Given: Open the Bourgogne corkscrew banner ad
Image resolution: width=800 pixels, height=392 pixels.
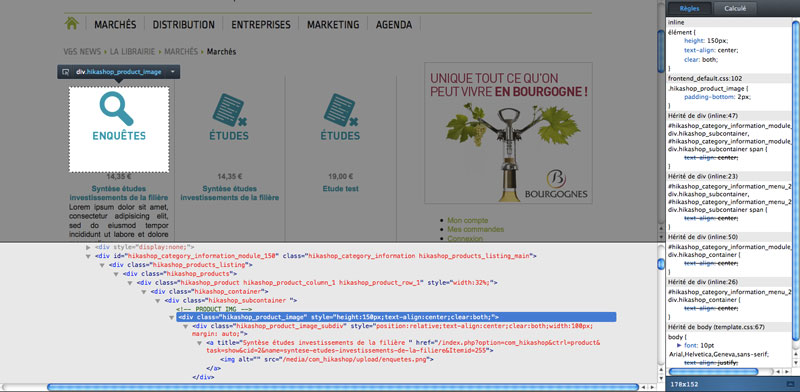Looking at the screenshot, I should coord(508,133).
